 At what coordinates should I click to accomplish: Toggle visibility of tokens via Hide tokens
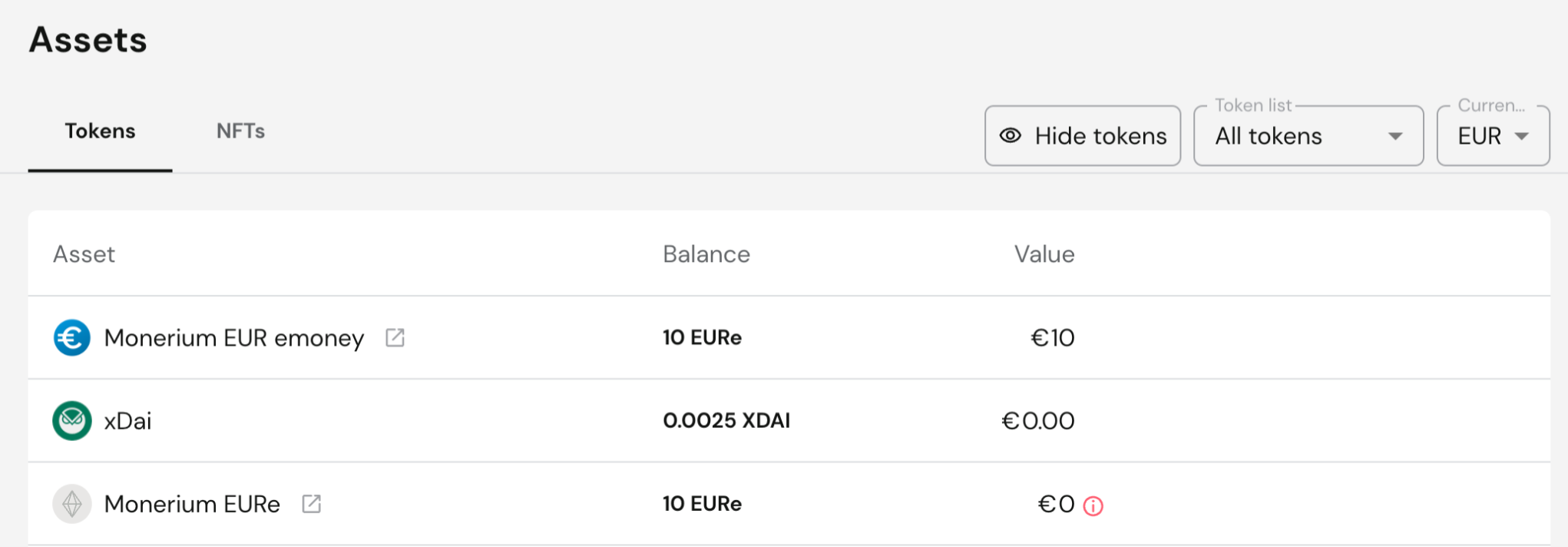coord(1083,136)
